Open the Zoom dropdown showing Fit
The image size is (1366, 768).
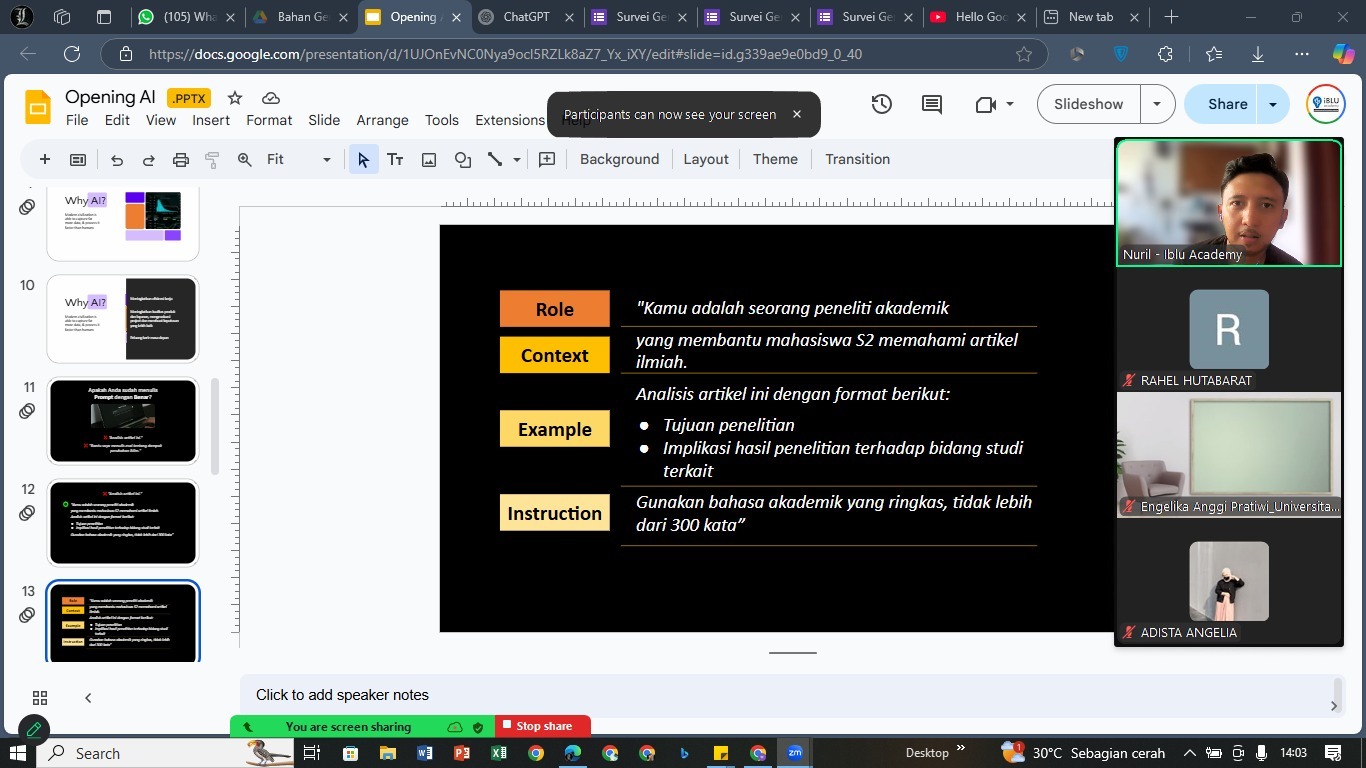point(299,160)
